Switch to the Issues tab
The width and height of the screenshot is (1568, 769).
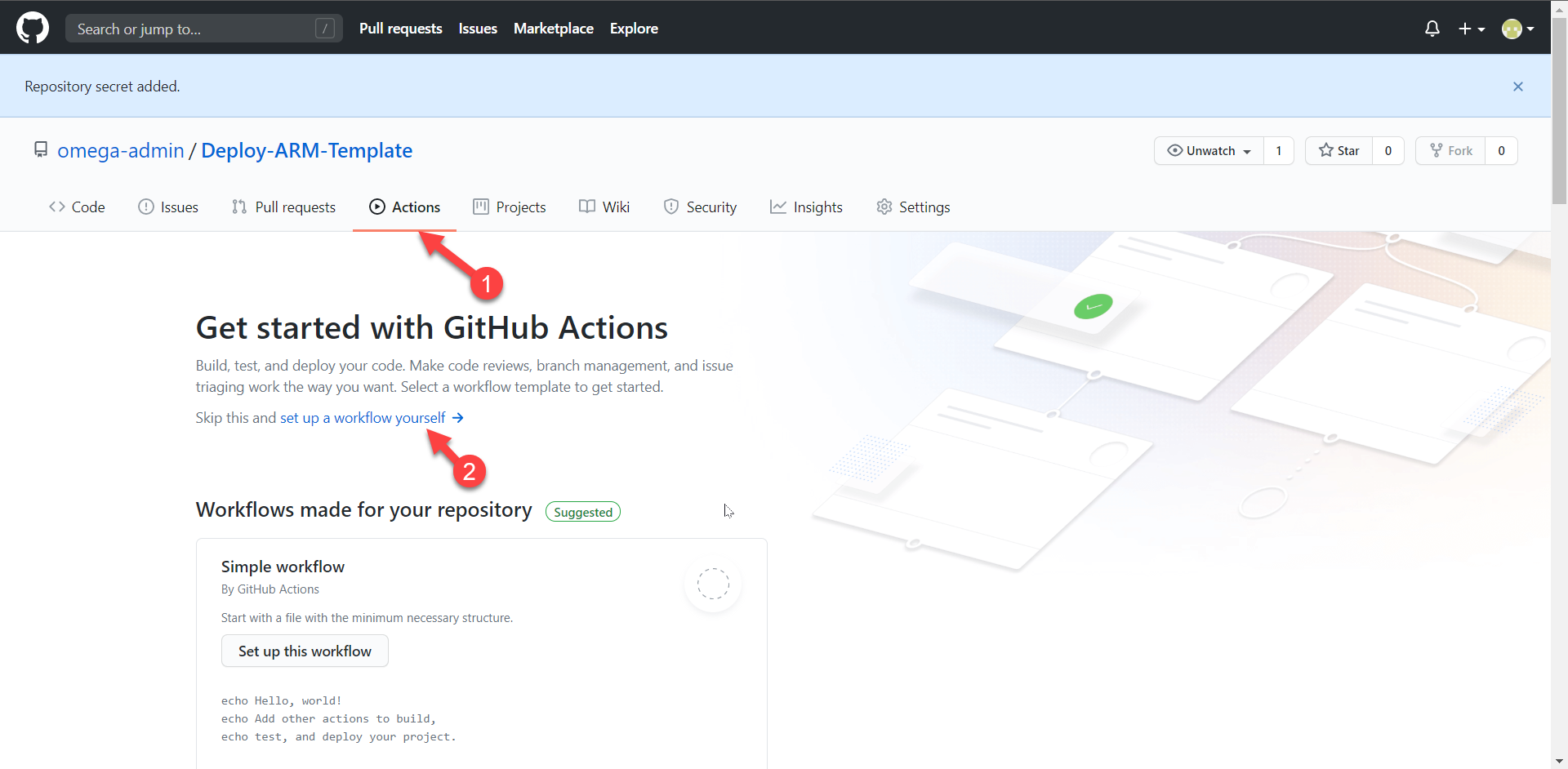(x=168, y=207)
